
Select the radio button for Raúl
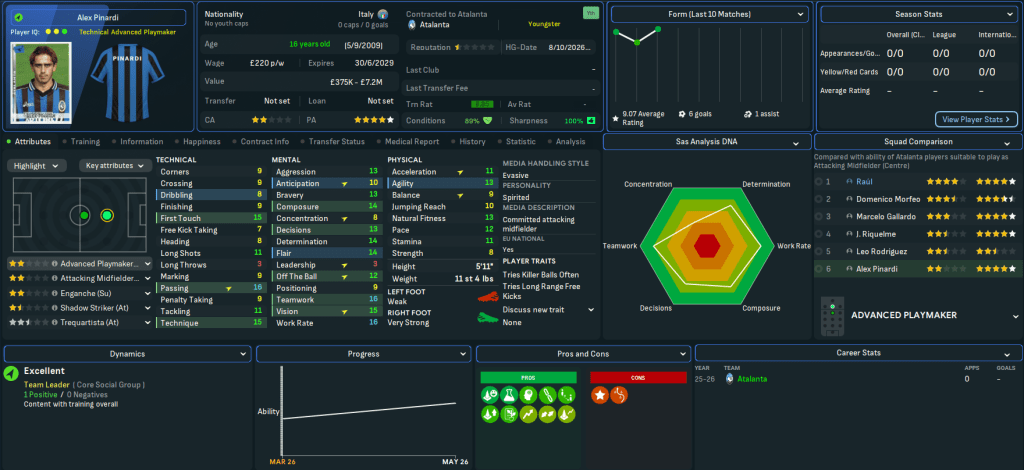tap(820, 183)
